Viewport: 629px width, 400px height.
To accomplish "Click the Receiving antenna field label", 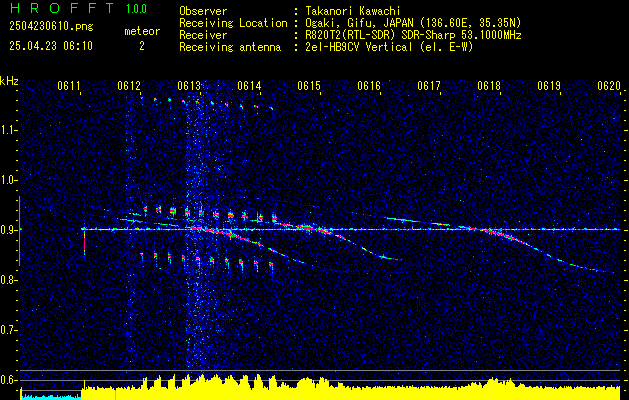I will coord(230,47).
